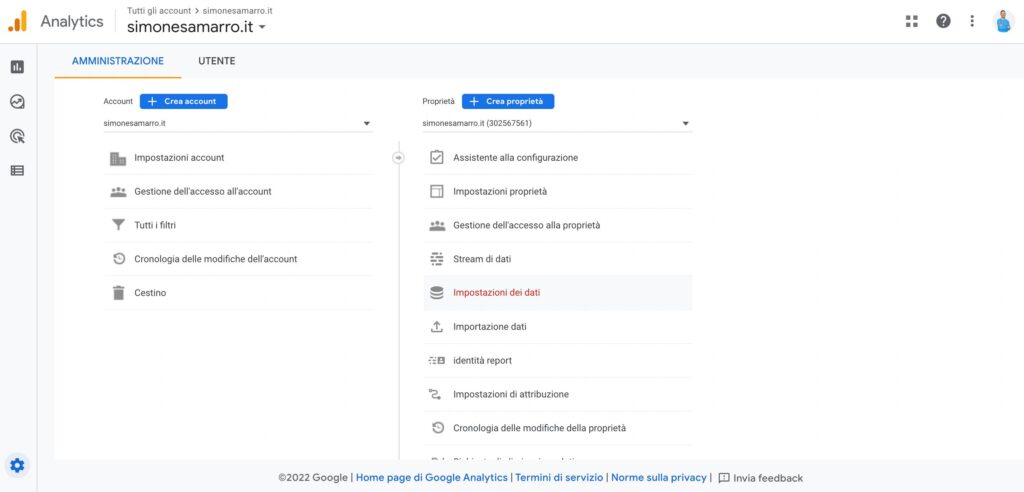This screenshot has width=1024, height=492.
Task: Open the Norme sulla privacy link
Action: tap(659, 478)
